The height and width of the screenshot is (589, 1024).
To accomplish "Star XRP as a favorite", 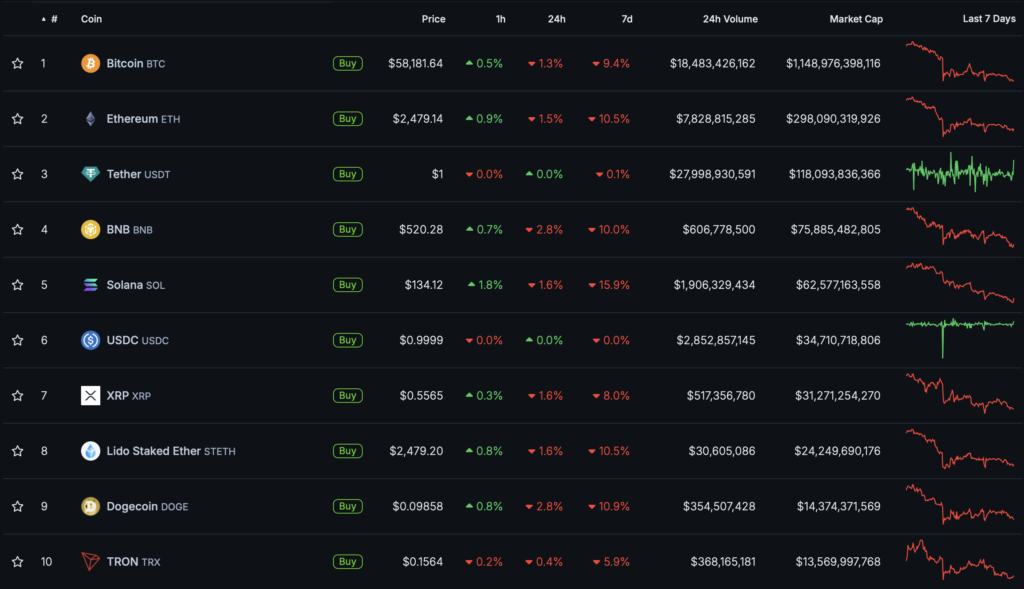I will click(x=17, y=396).
